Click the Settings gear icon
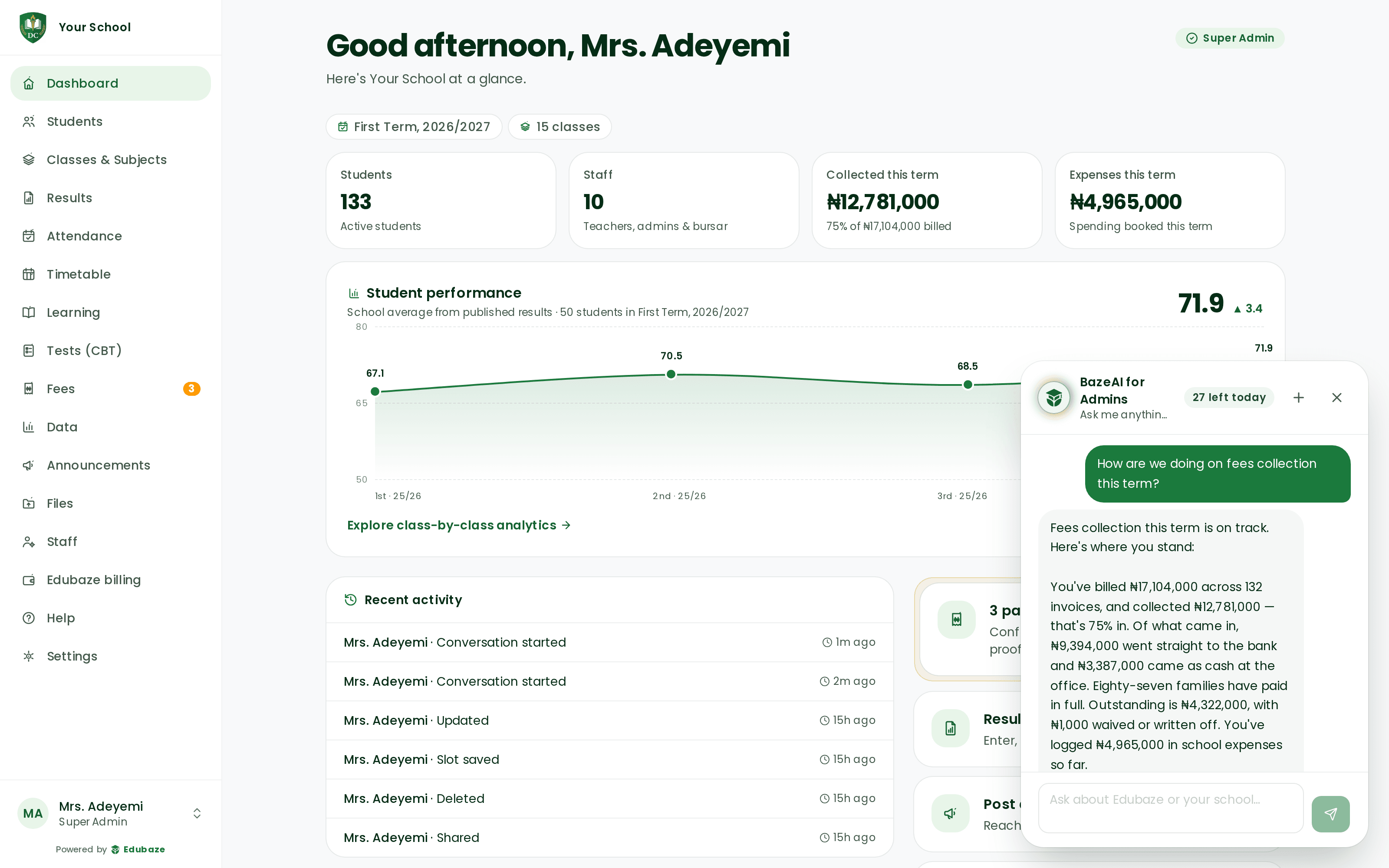The width and height of the screenshot is (1389, 868). point(29,656)
